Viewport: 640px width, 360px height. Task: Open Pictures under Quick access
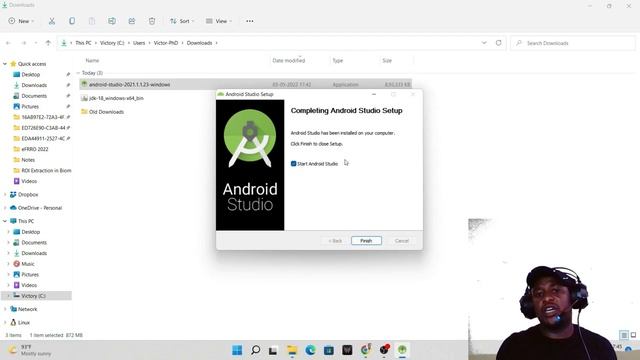[30, 107]
